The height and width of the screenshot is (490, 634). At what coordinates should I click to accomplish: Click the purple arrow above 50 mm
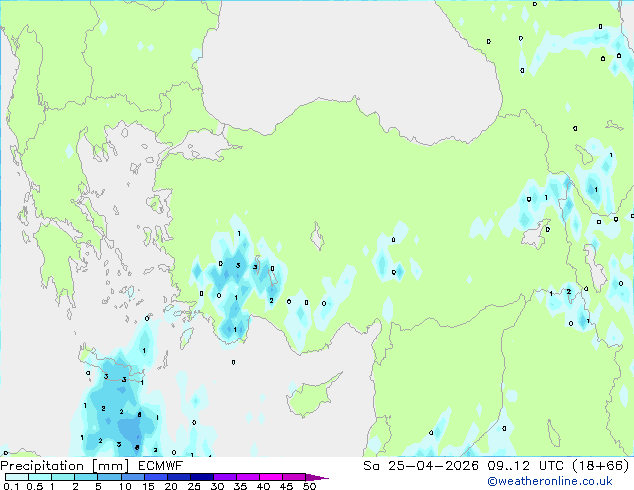click(315, 477)
